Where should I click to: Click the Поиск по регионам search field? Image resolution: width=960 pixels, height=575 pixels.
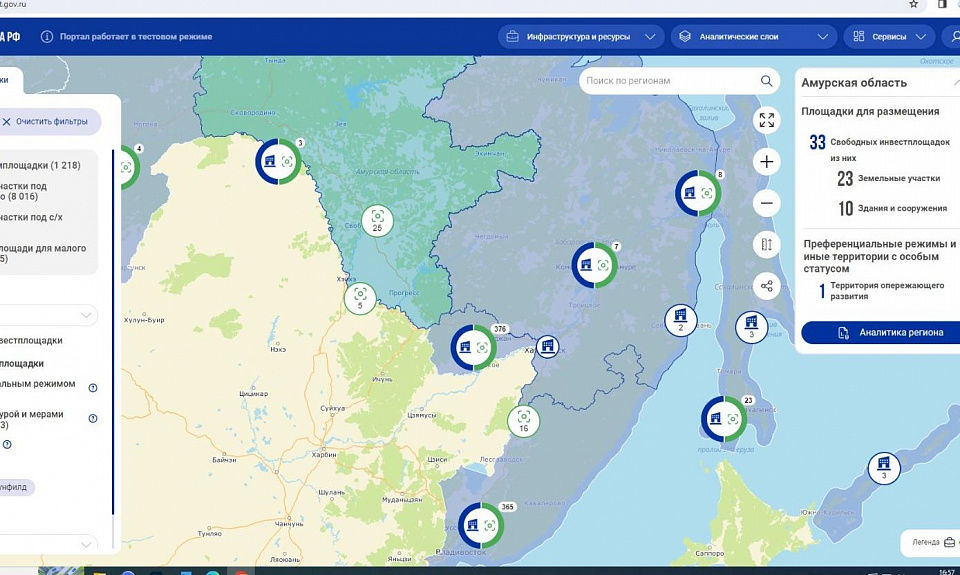coord(670,81)
